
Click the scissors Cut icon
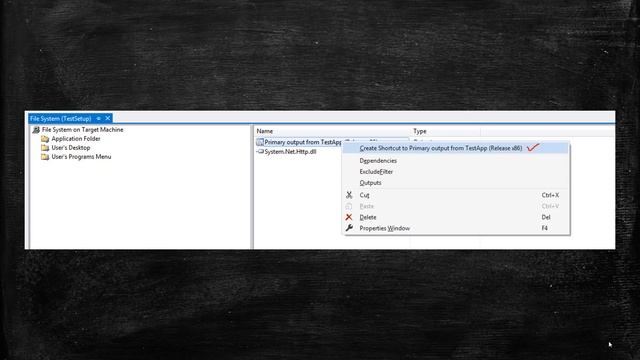tap(349, 195)
